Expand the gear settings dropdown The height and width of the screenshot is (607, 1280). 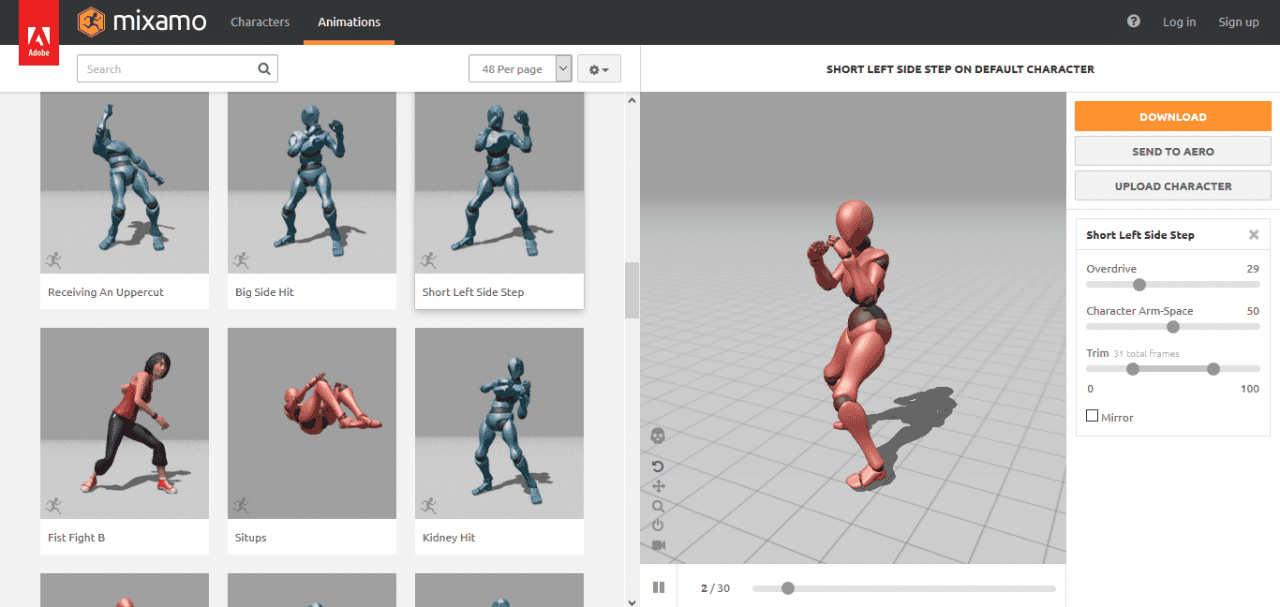click(599, 69)
